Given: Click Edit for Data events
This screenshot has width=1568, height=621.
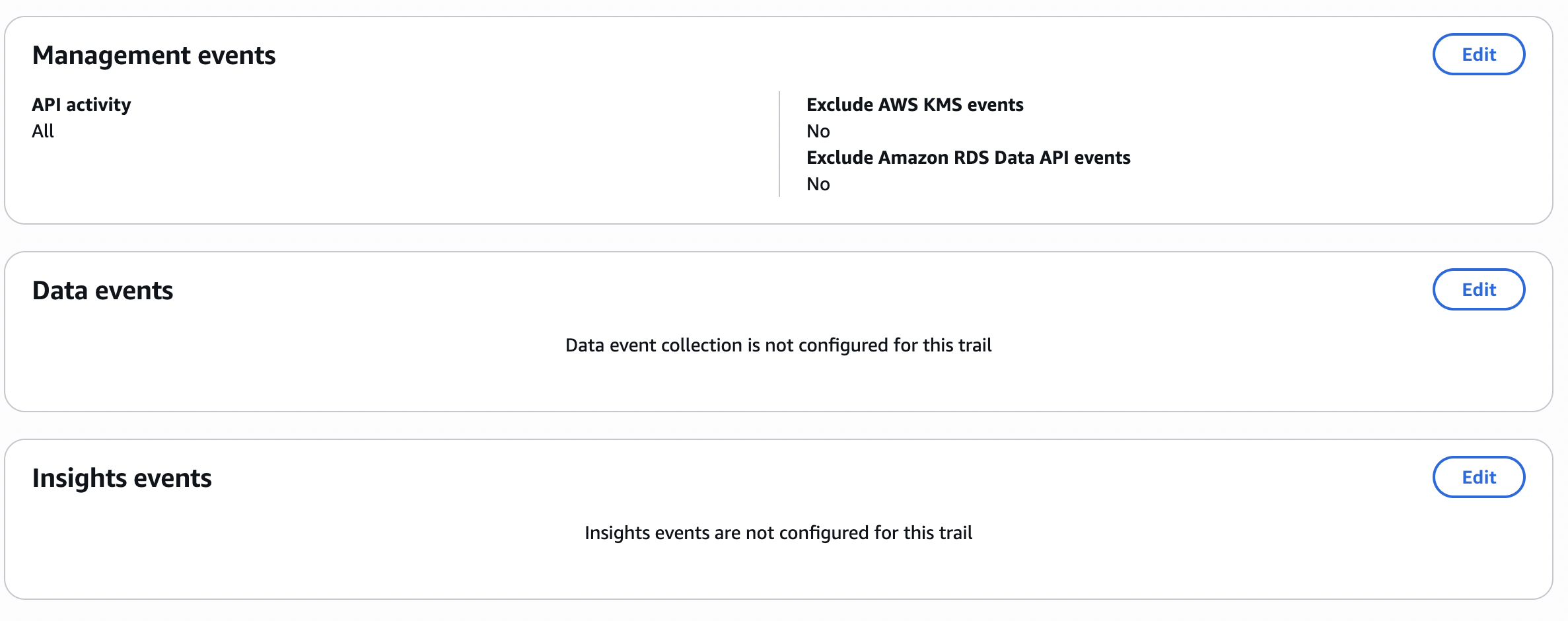Looking at the screenshot, I should pos(1478,289).
